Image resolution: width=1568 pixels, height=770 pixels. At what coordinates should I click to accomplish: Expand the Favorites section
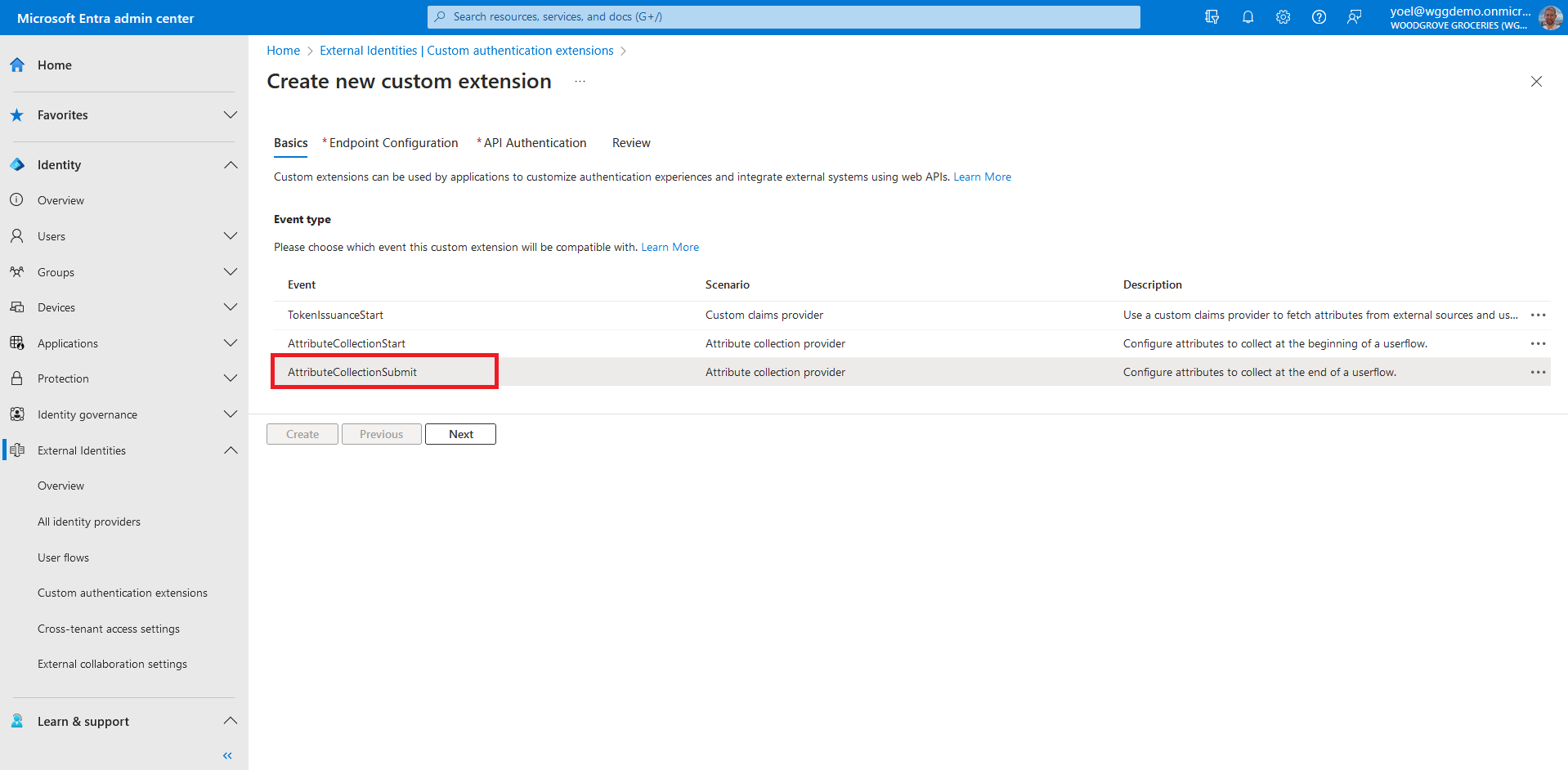coord(231,115)
